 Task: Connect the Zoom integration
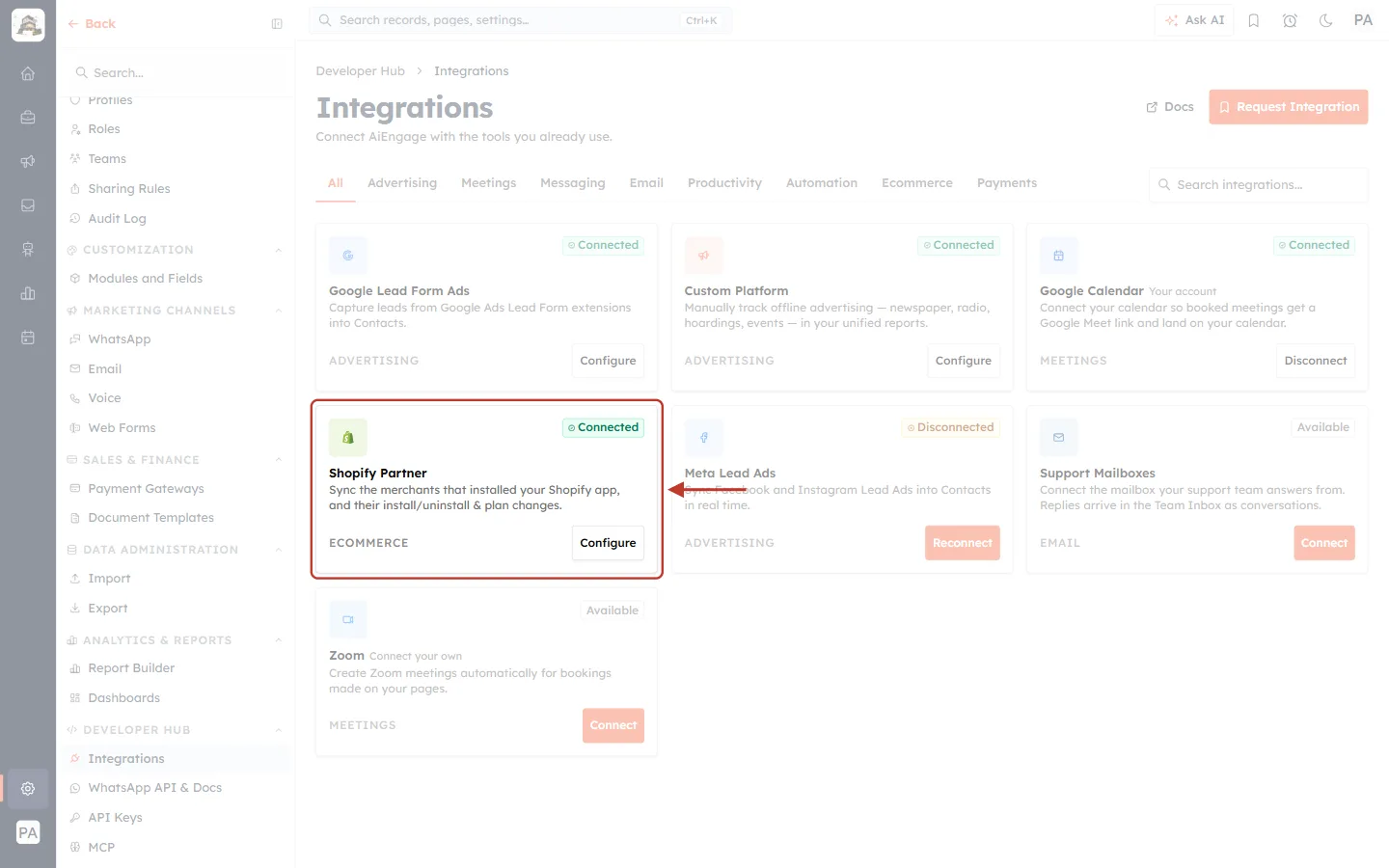click(x=613, y=725)
